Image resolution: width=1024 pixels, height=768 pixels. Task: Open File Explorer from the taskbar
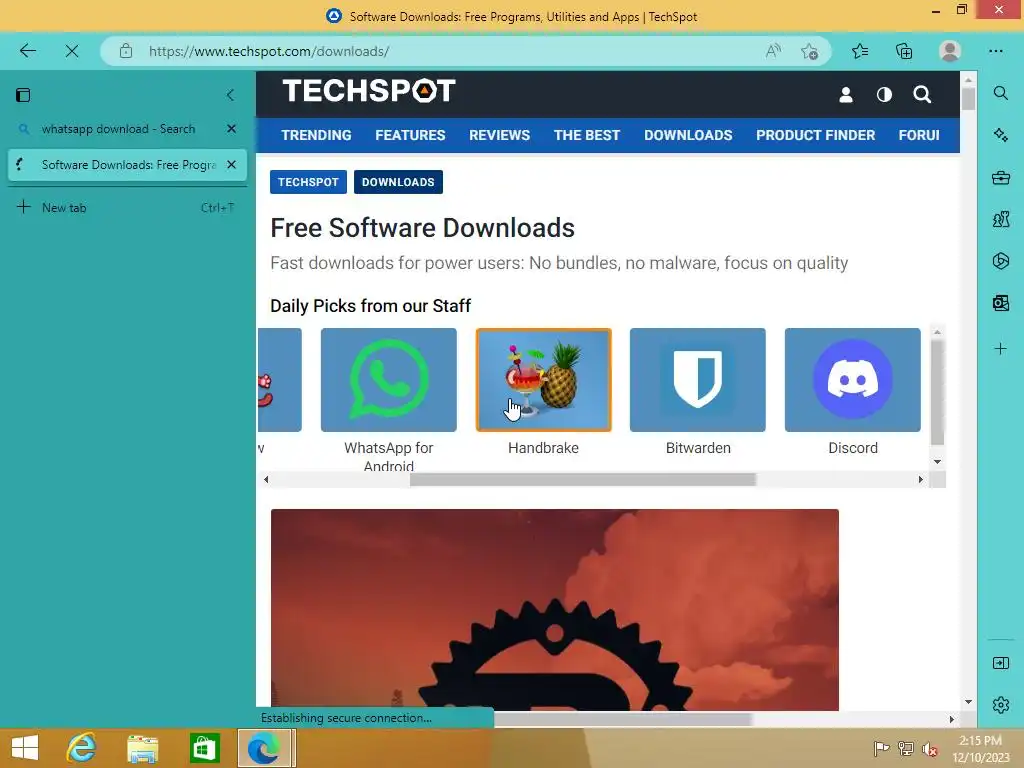(x=142, y=748)
